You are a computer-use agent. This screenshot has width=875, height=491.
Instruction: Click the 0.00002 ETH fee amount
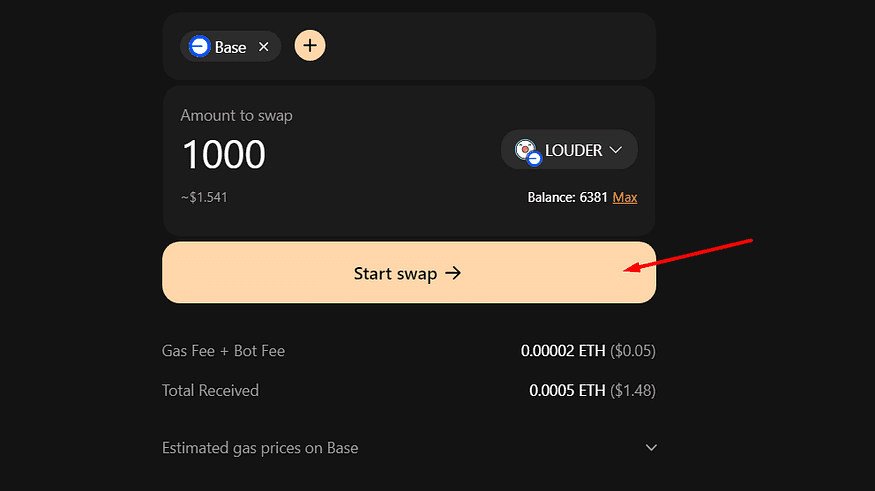click(x=562, y=350)
